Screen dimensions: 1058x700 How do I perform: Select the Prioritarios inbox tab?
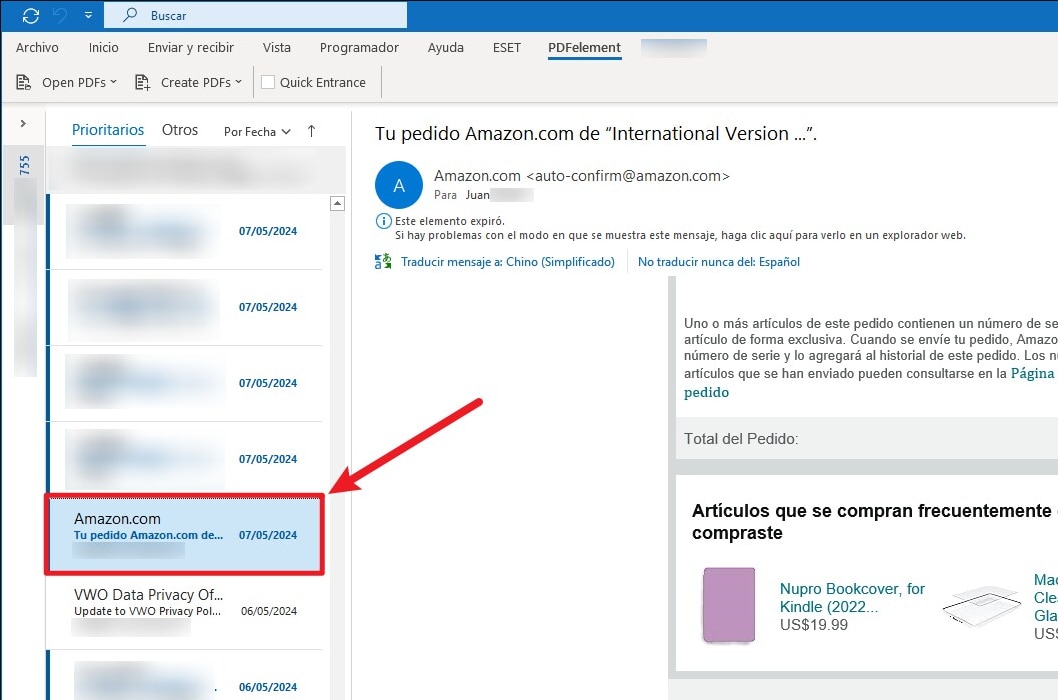pos(108,130)
